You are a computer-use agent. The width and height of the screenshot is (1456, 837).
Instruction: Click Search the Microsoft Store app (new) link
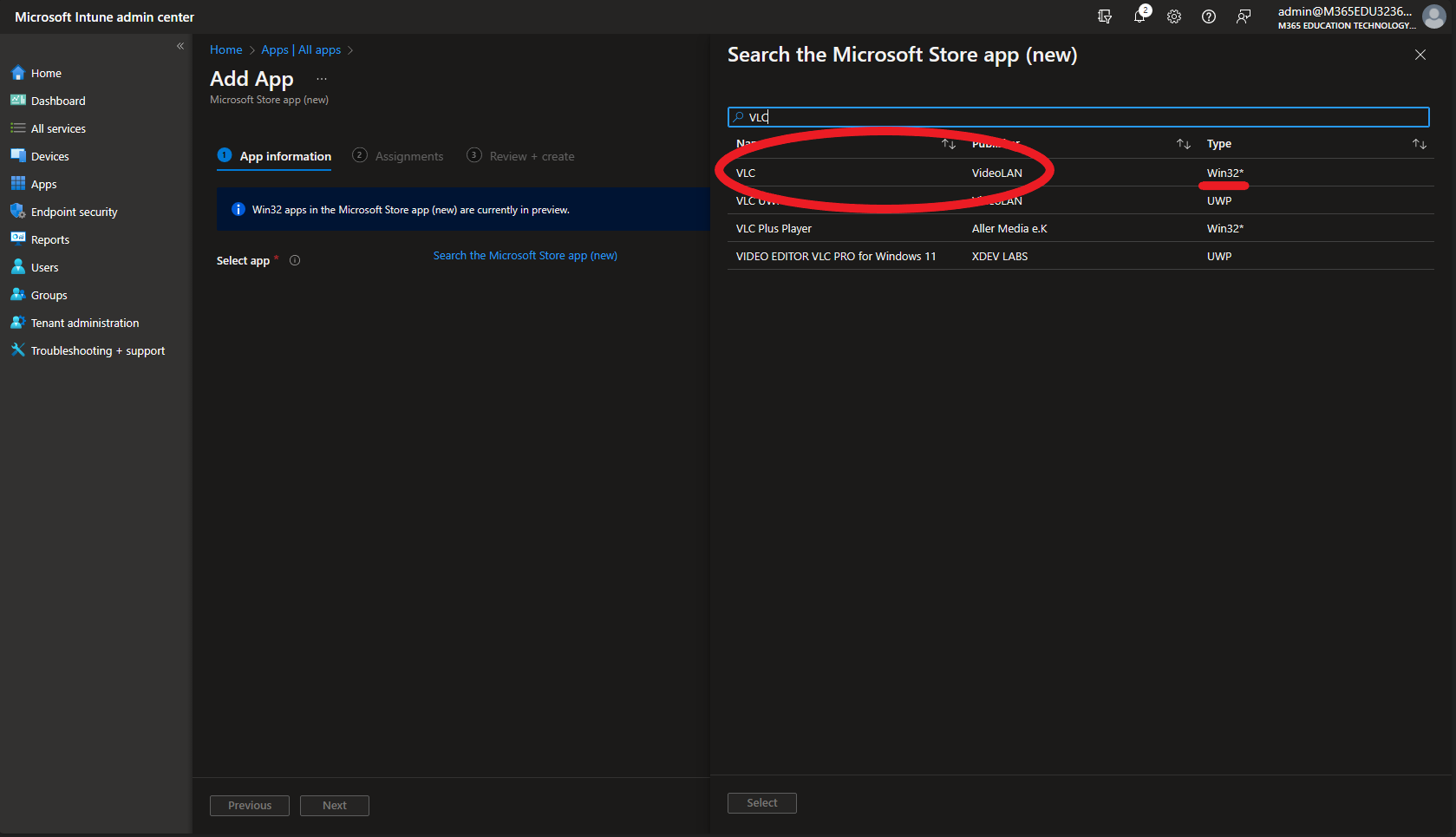pyautogui.click(x=526, y=256)
